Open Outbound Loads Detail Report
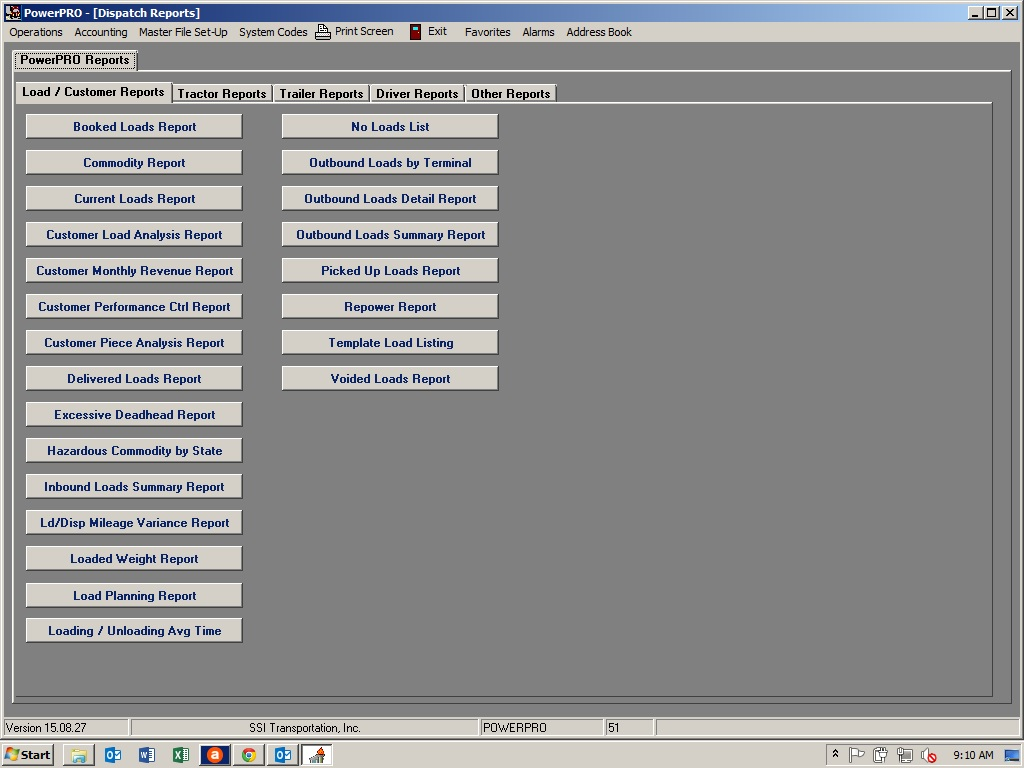Screen dimensions: 1024x768 click(x=391, y=199)
